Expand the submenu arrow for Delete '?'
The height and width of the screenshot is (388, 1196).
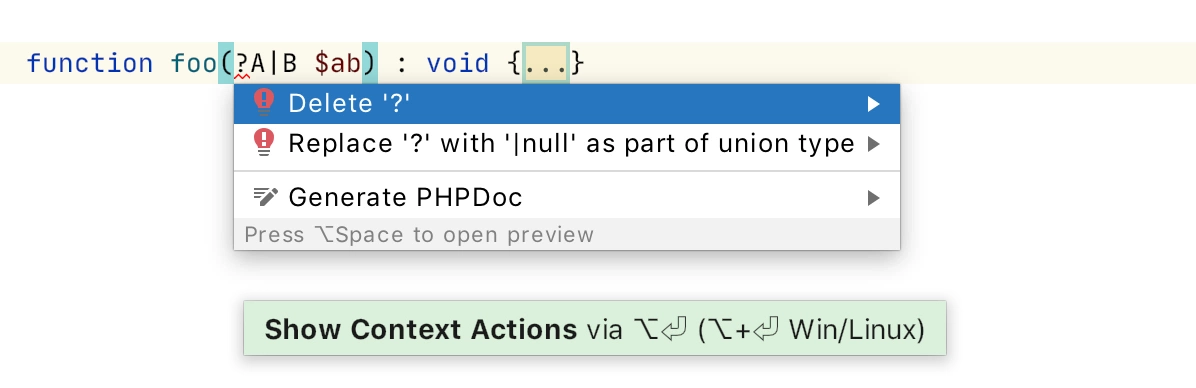tap(874, 104)
